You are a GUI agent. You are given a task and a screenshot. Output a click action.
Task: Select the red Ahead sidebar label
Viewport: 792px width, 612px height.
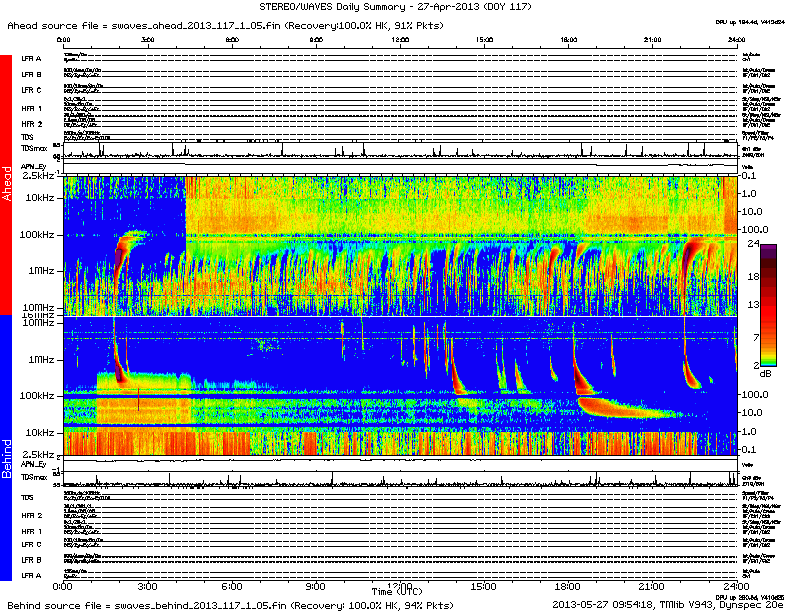point(7,185)
